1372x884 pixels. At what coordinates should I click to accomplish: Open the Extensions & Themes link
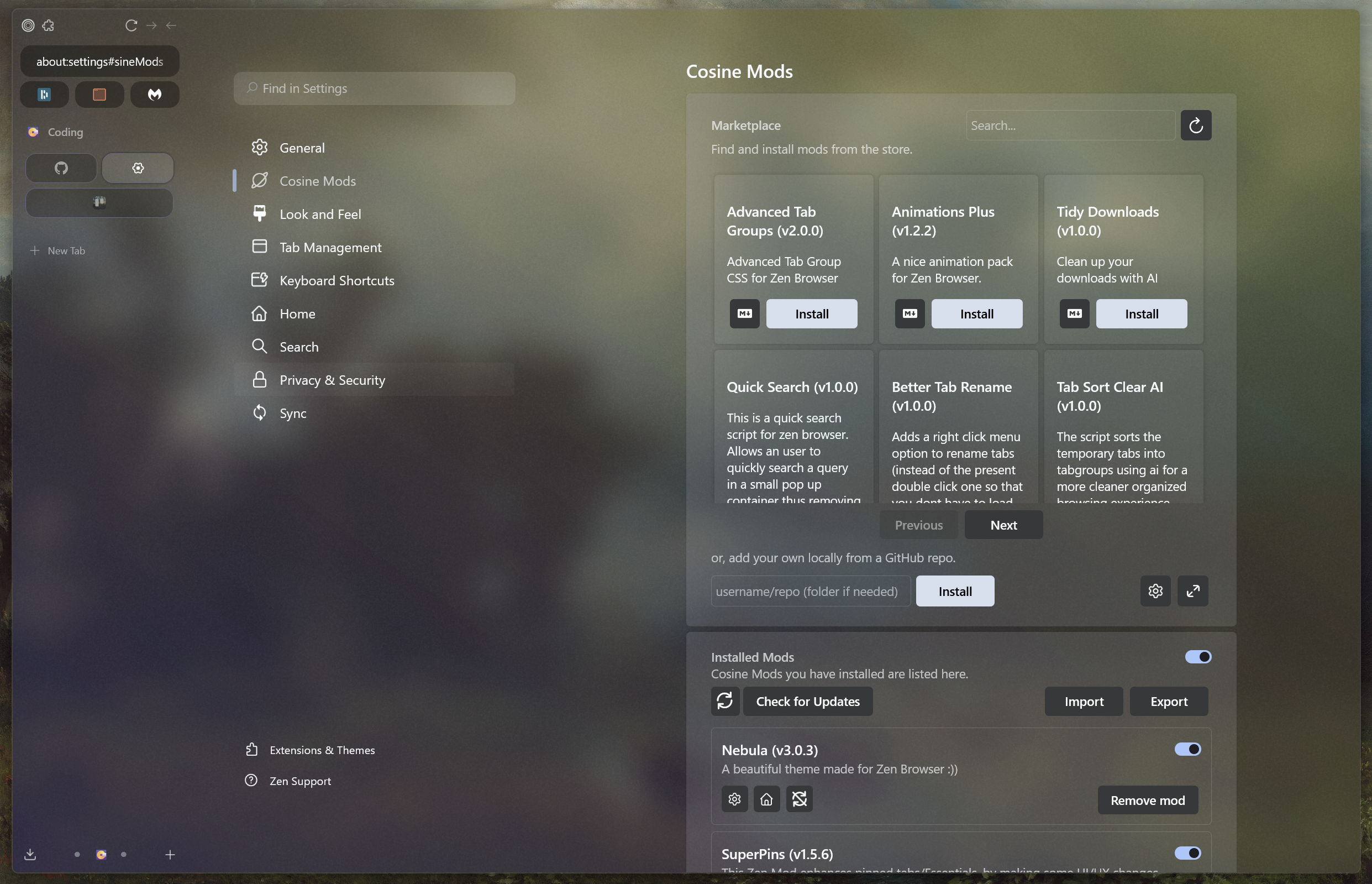322,750
